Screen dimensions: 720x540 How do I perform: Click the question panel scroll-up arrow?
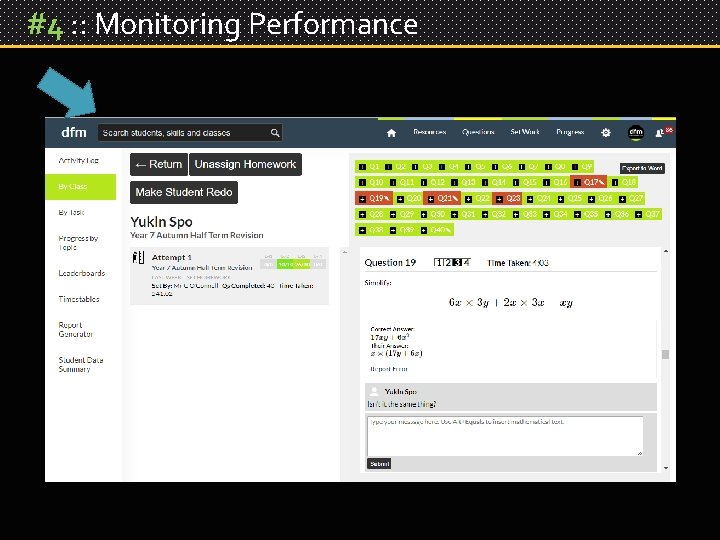[665, 252]
